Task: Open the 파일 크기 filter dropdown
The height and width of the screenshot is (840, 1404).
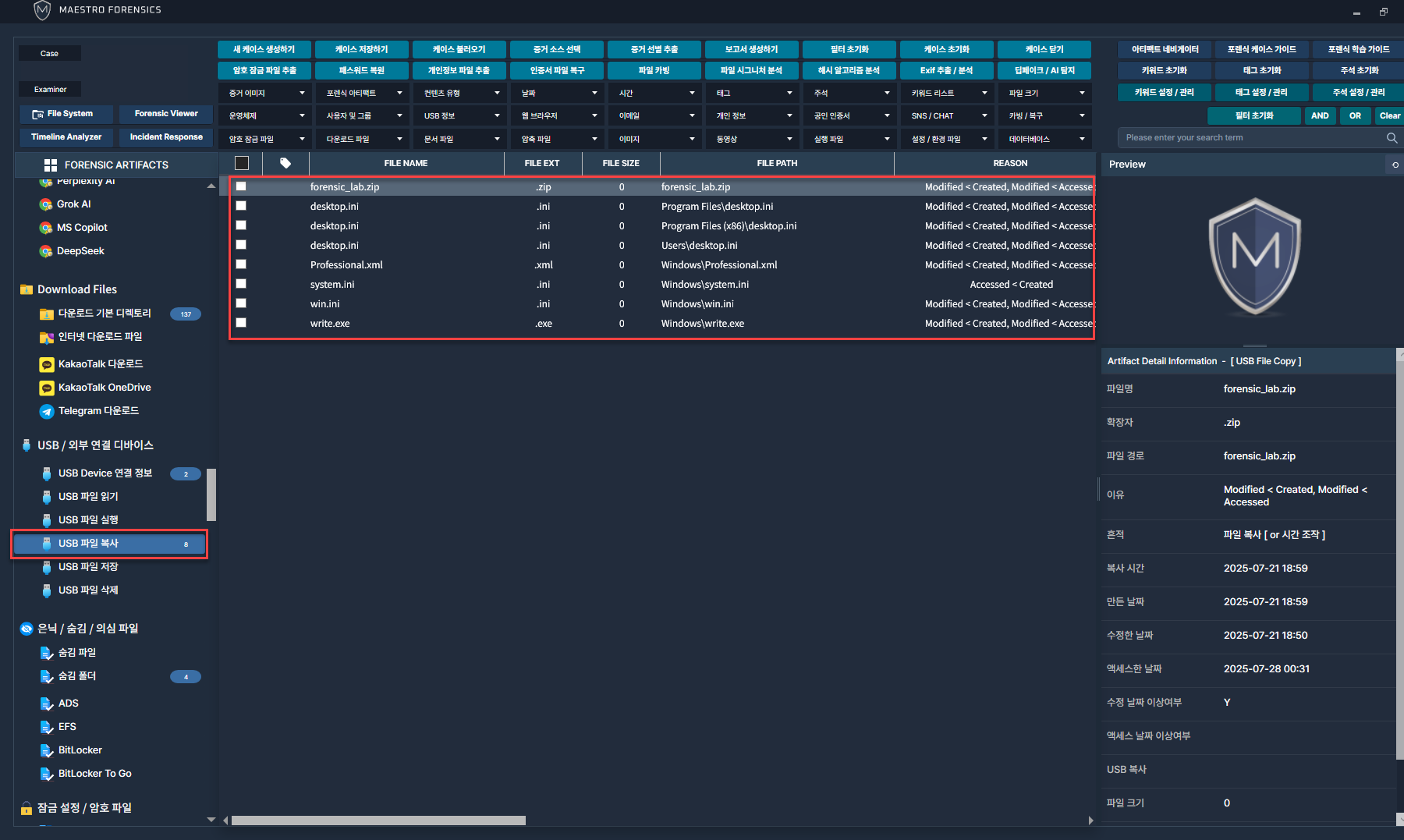Action: pyautogui.click(x=1045, y=93)
